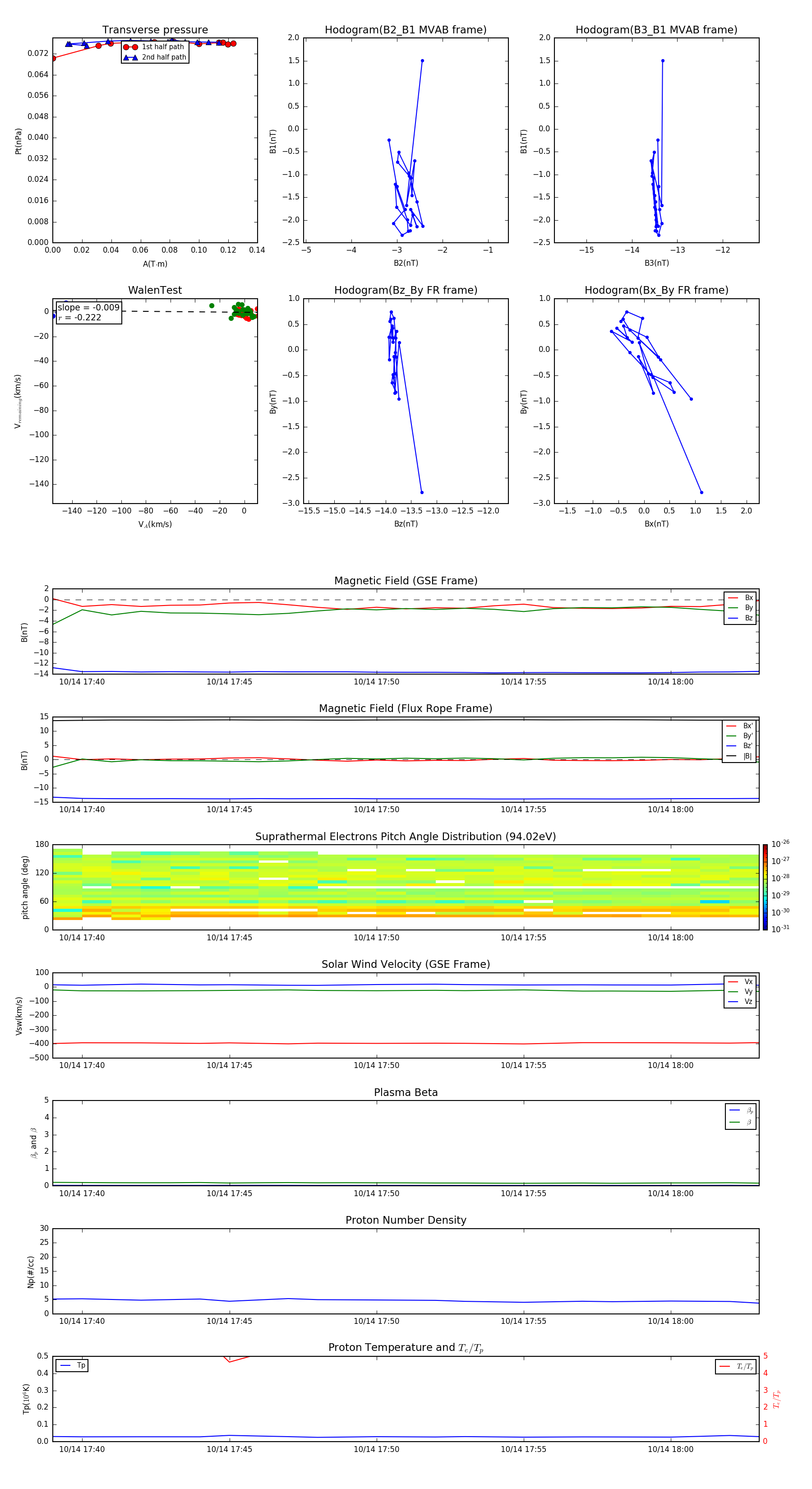The width and height of the screenshot is (812, 1489).
Task: Select the '|B|' legend entry
Action: (x=739, y=756)
